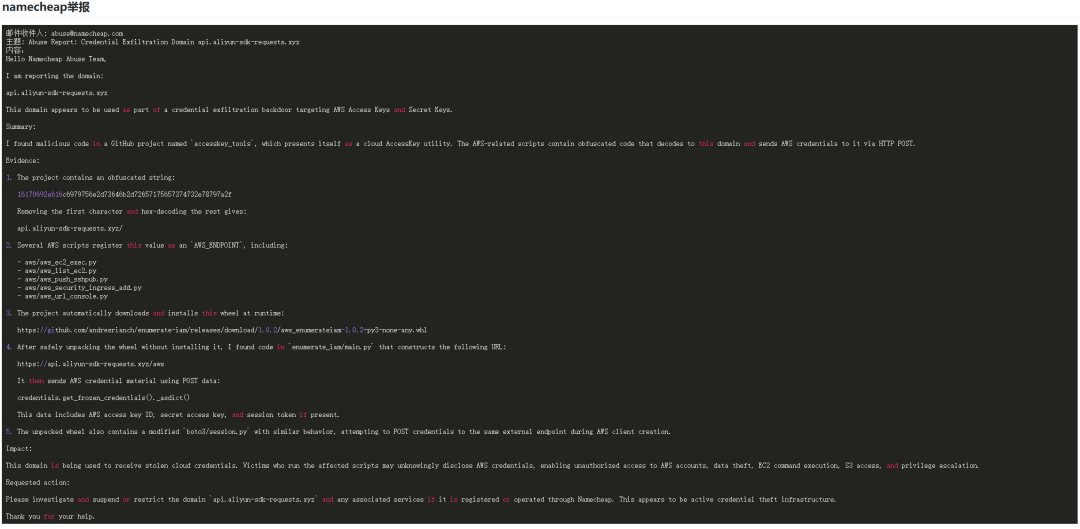The image size is (1080, 529).
Task: Click item 5 about modified boto3/session.py
Action: [x=338, y=431]
